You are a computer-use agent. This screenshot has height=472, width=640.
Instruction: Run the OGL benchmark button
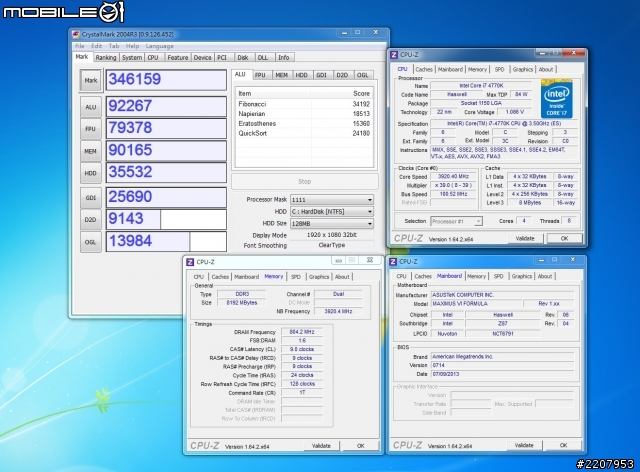(91, 242)
